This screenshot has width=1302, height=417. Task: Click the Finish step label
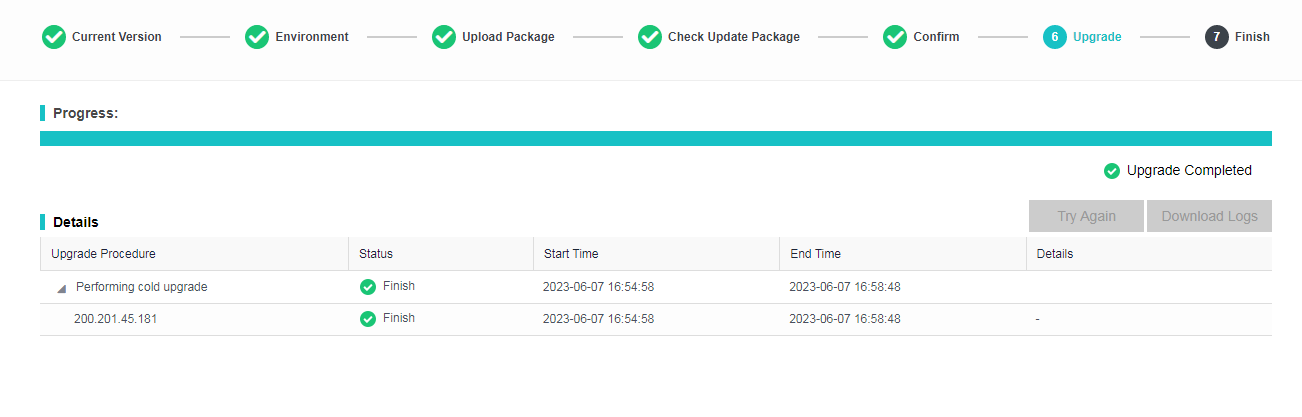(1251, 37)
